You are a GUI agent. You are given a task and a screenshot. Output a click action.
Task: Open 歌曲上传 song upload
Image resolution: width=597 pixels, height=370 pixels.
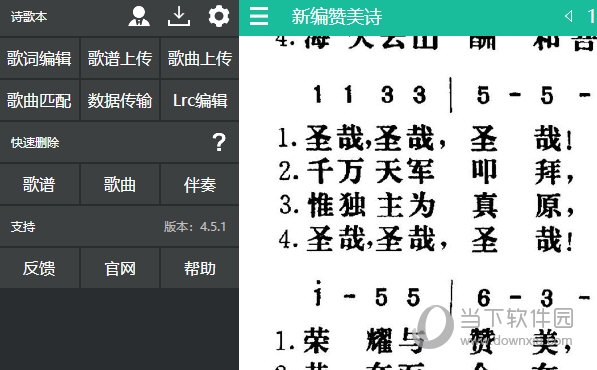[200, 58]
